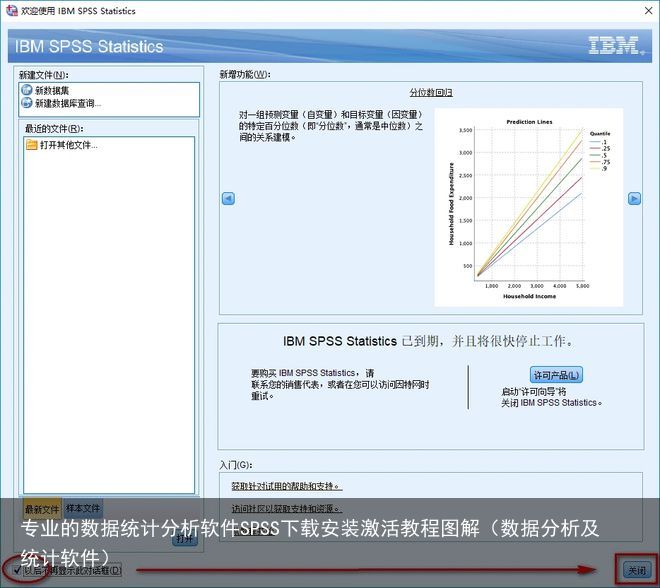Select the 打开其他文件... list entry text

69,145
